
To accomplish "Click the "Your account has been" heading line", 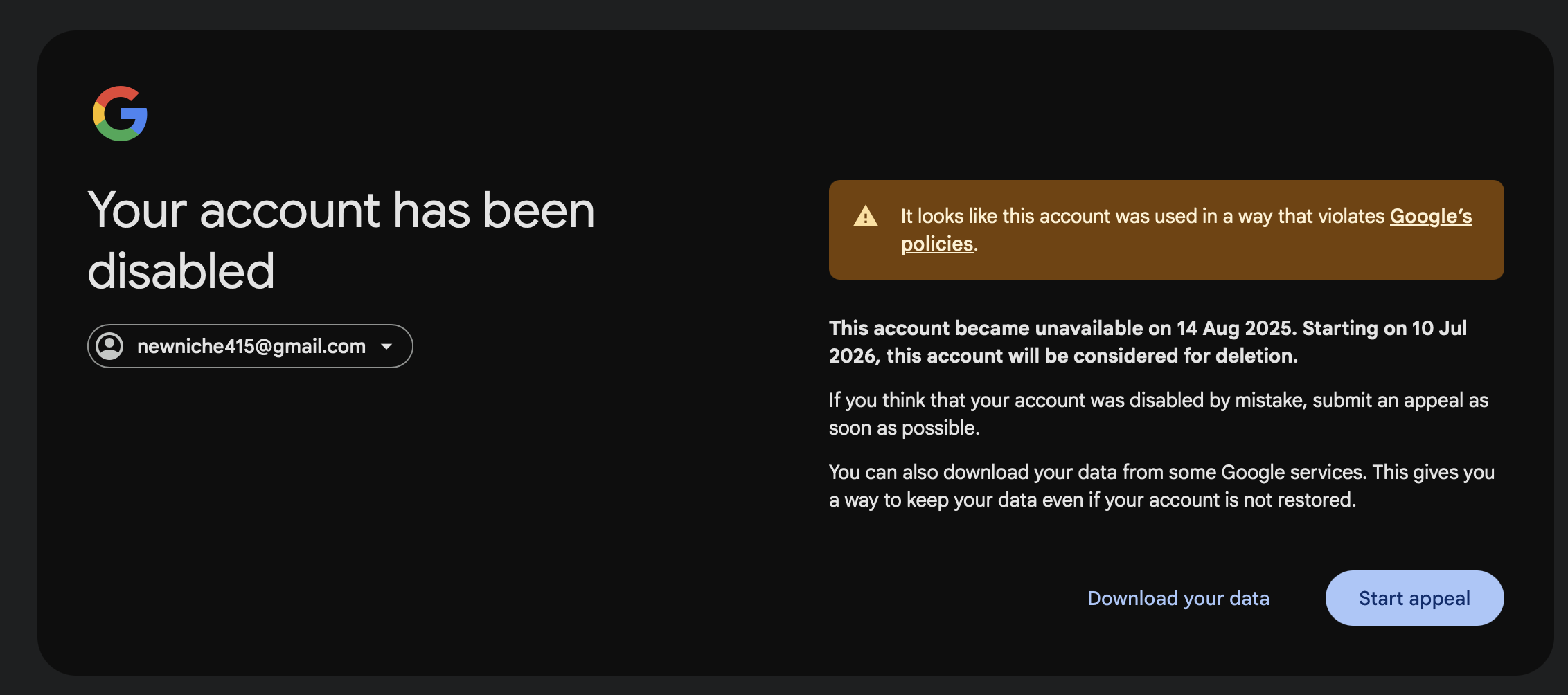I will [341, 210].
